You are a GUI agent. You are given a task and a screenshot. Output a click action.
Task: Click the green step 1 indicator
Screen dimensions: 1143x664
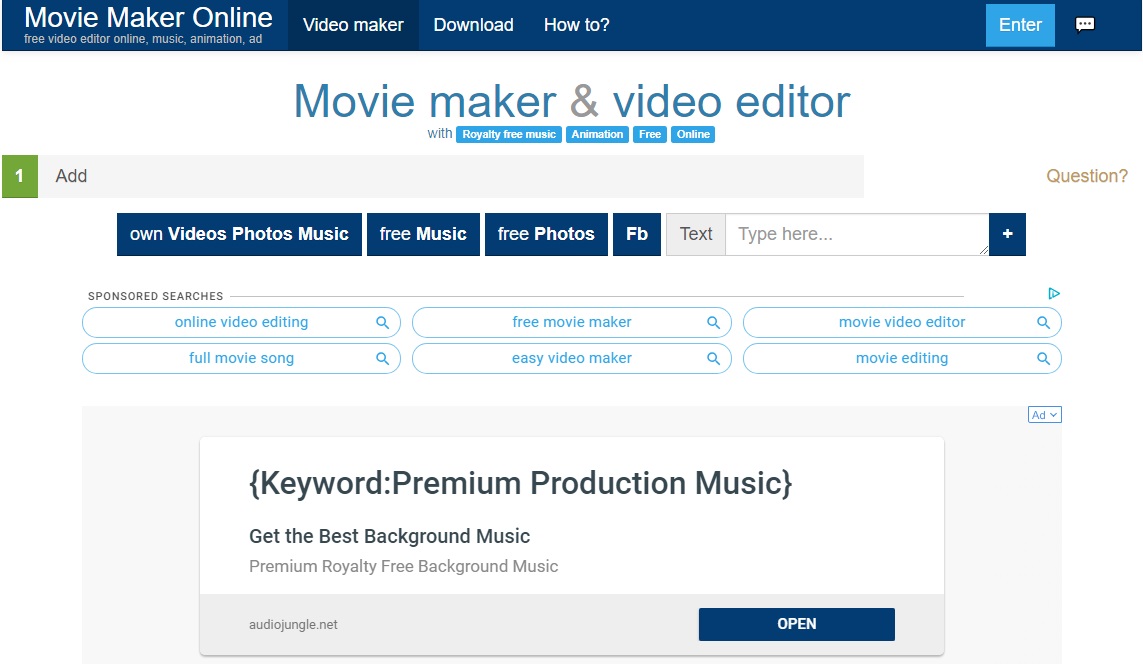coord(20,176)
